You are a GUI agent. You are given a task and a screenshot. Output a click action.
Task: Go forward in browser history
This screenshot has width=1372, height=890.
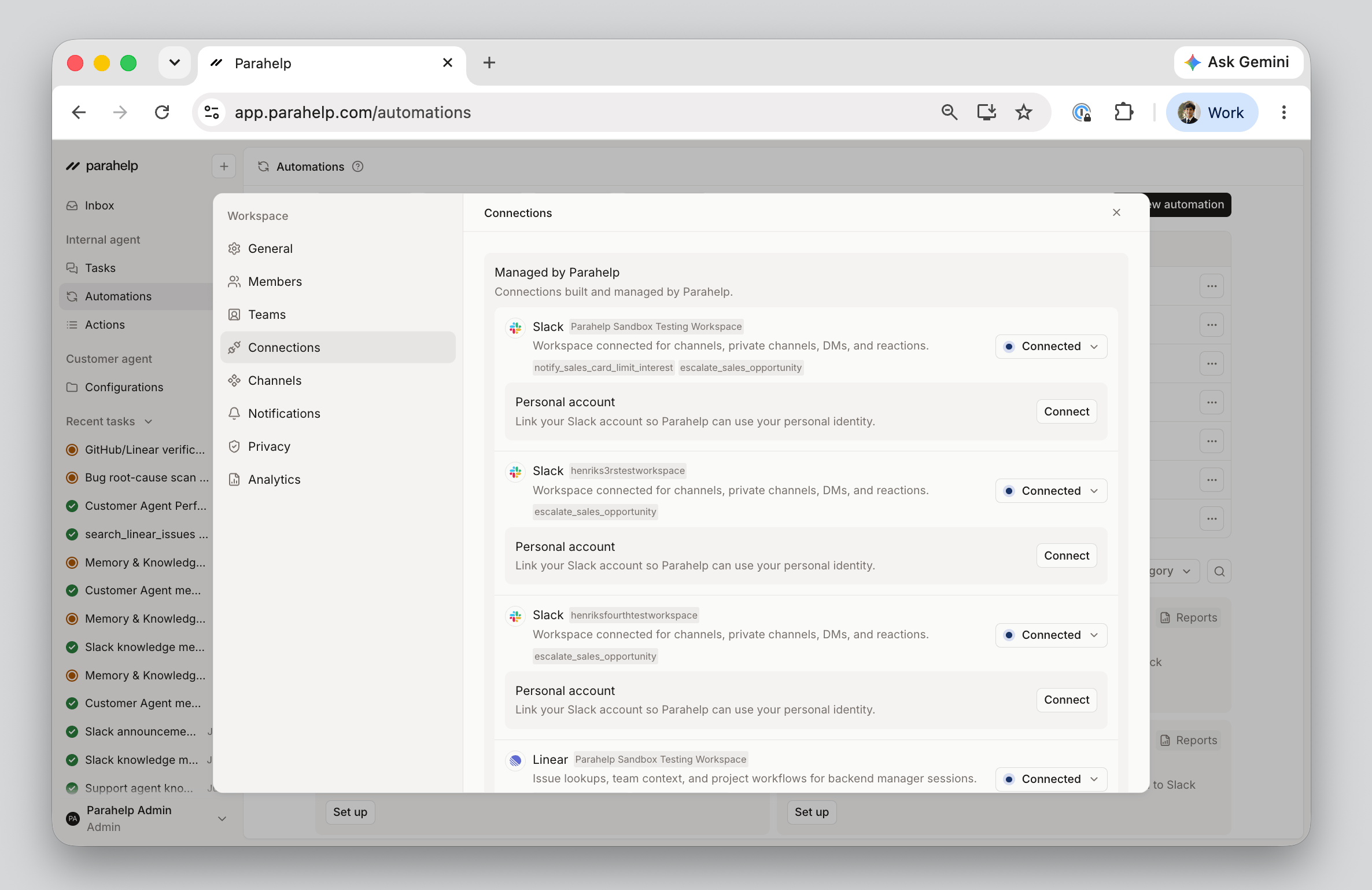[120, 112]
